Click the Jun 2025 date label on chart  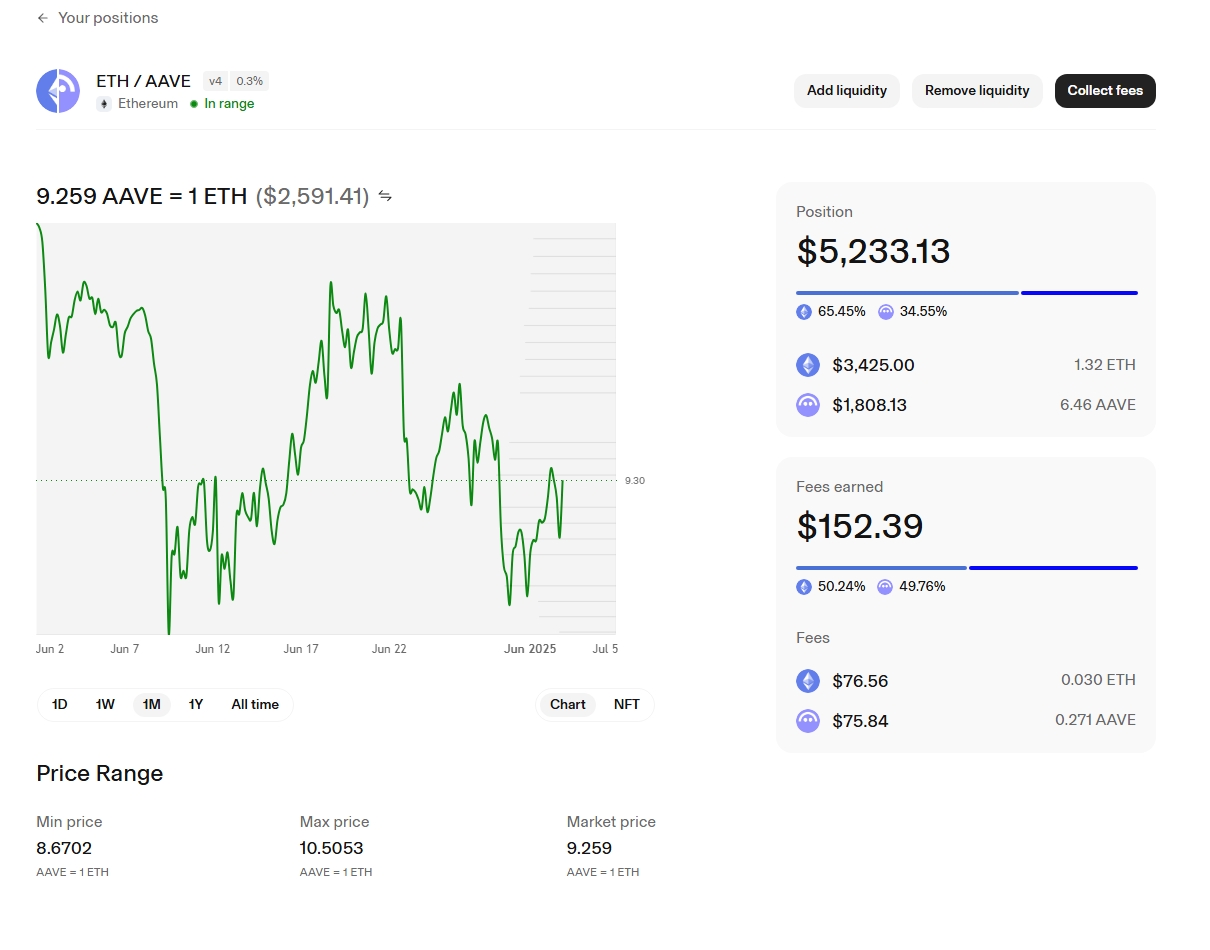point(530,649)
